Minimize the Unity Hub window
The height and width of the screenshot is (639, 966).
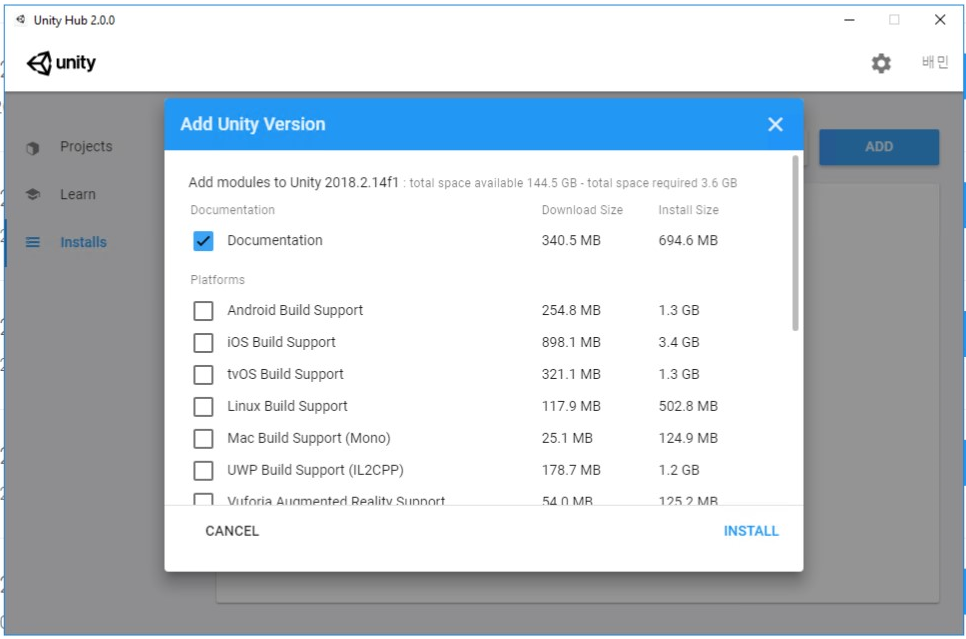tap(849, 20)
